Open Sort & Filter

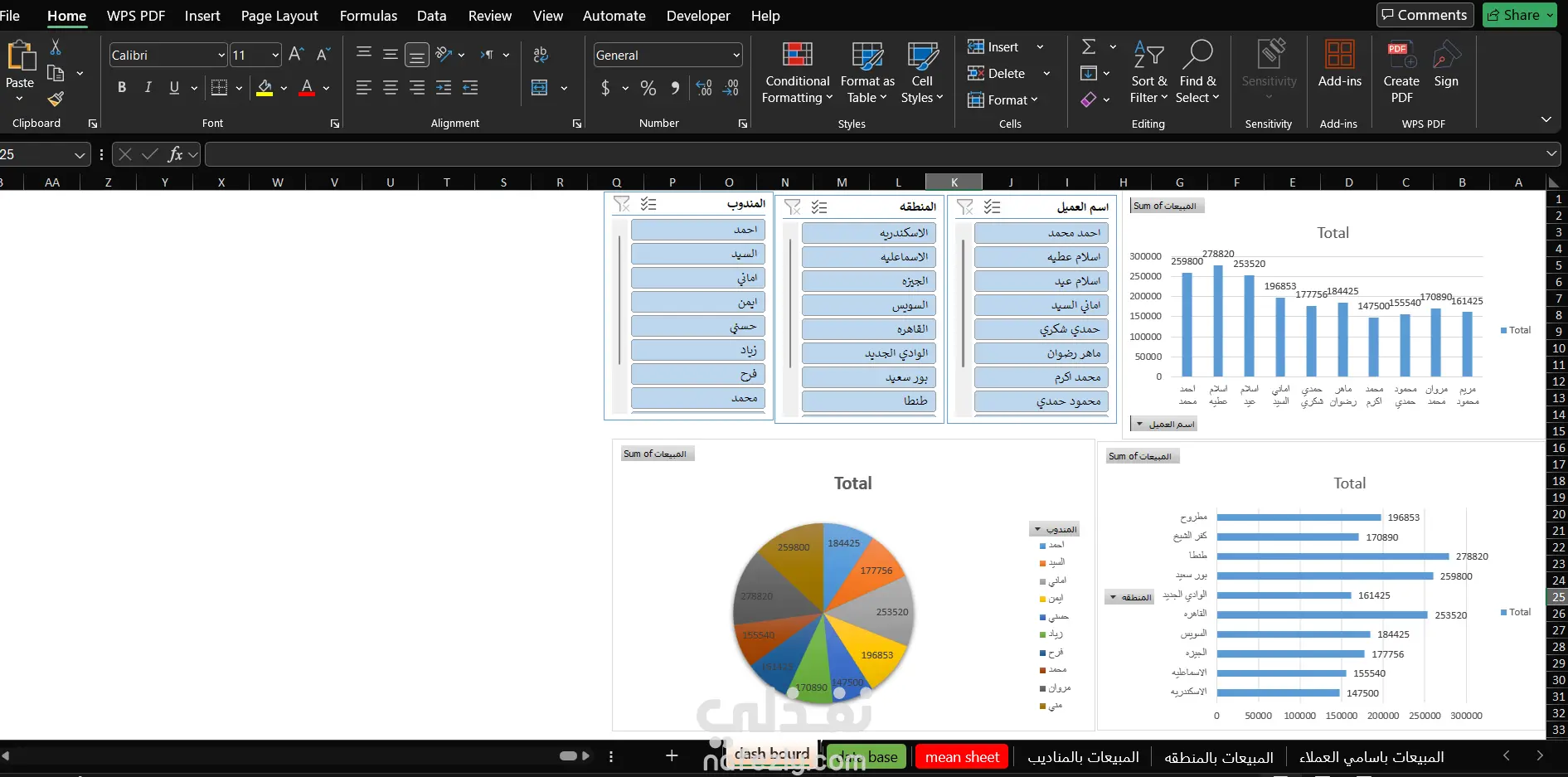[1149, 73]
